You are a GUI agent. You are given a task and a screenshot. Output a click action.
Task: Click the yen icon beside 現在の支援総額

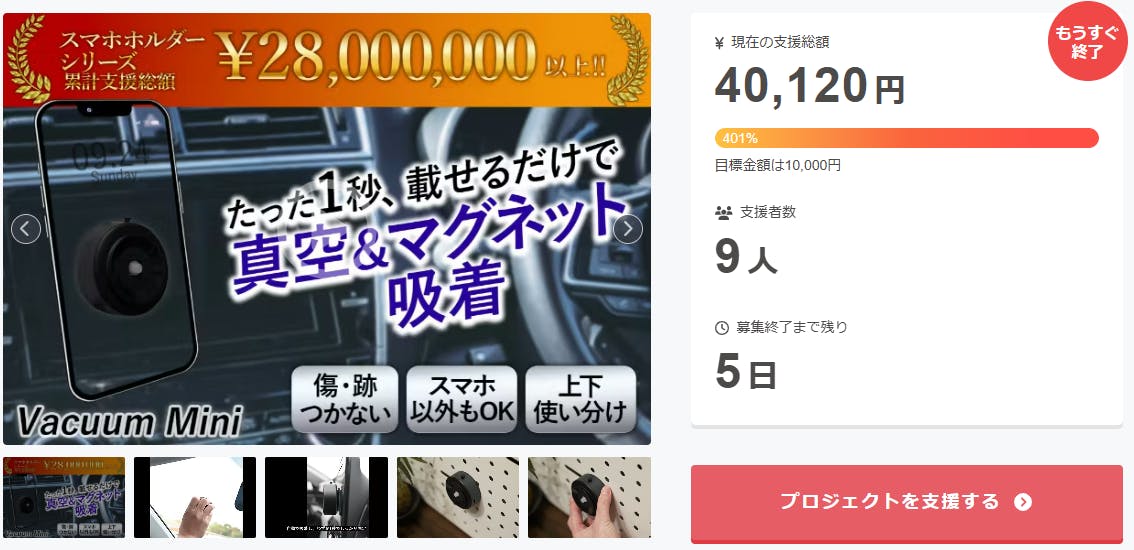tap(719, 43)
